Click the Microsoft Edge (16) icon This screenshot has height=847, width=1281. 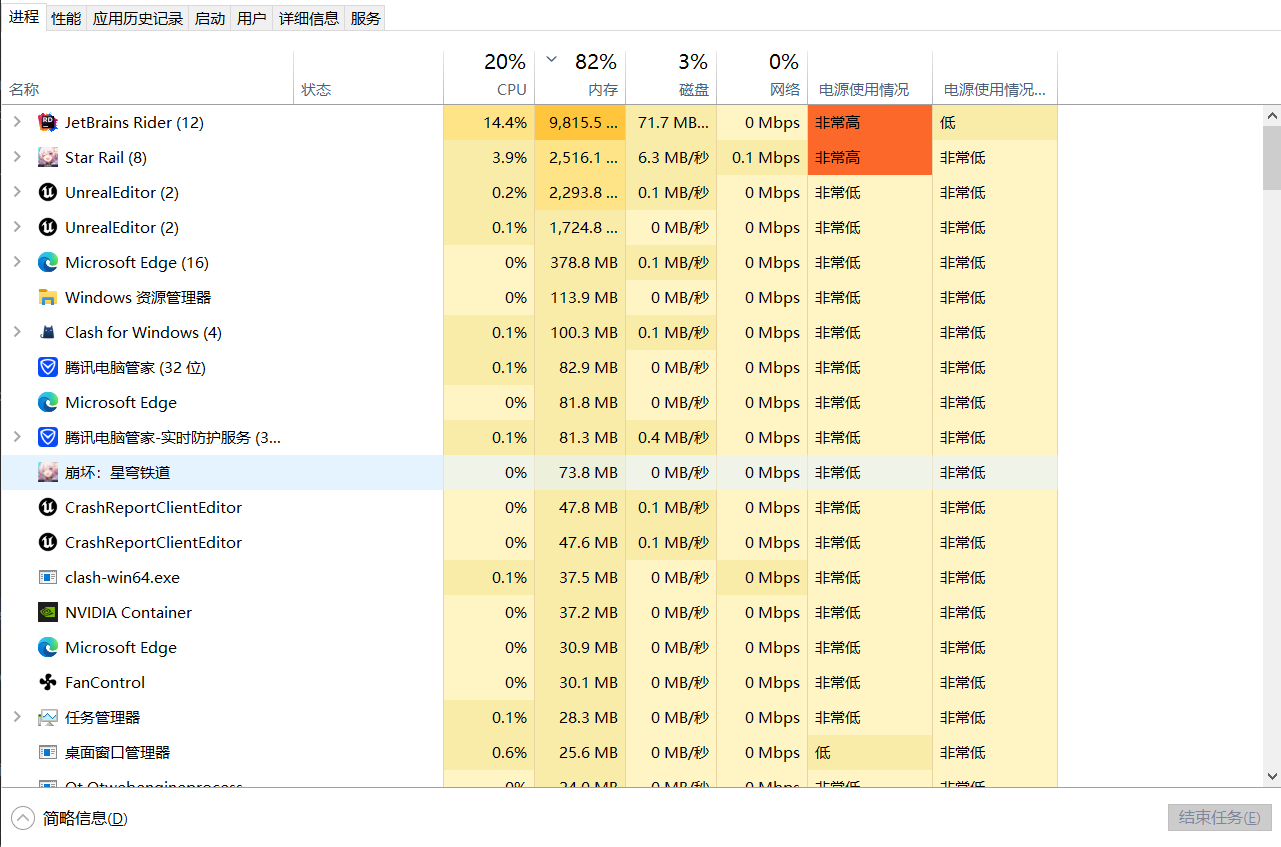(x=47, y=262)
